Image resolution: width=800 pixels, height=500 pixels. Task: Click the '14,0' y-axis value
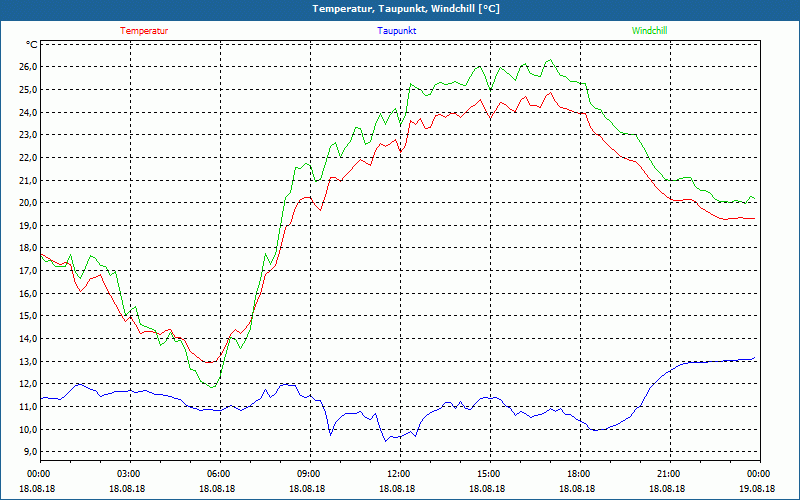(29, 339)
